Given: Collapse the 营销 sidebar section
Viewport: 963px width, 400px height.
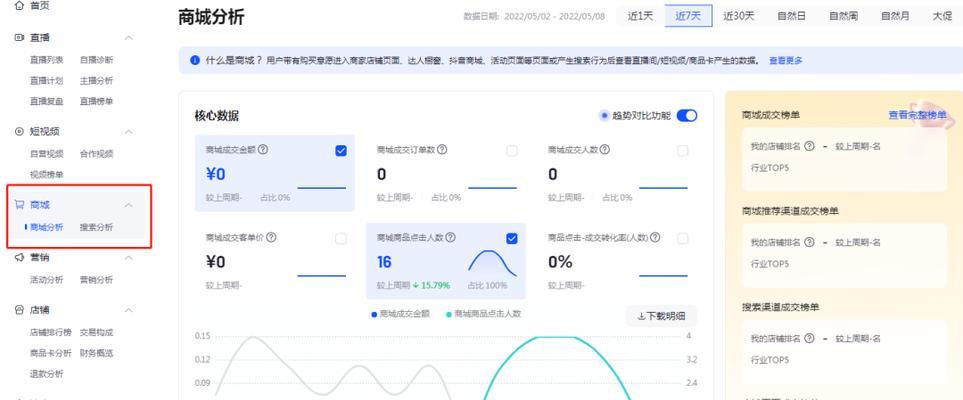Looking at the screenshot, I should [129, 257].
